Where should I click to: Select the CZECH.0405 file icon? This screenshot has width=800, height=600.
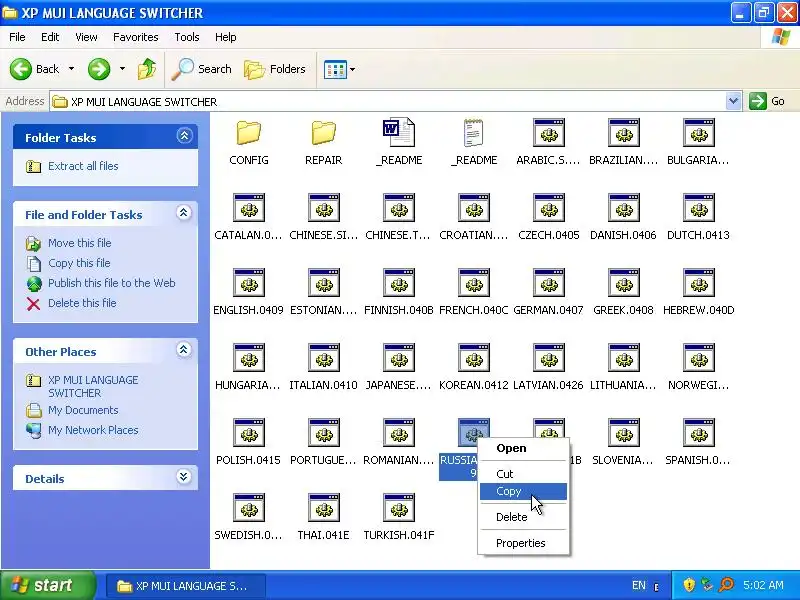tap(548, 208)
